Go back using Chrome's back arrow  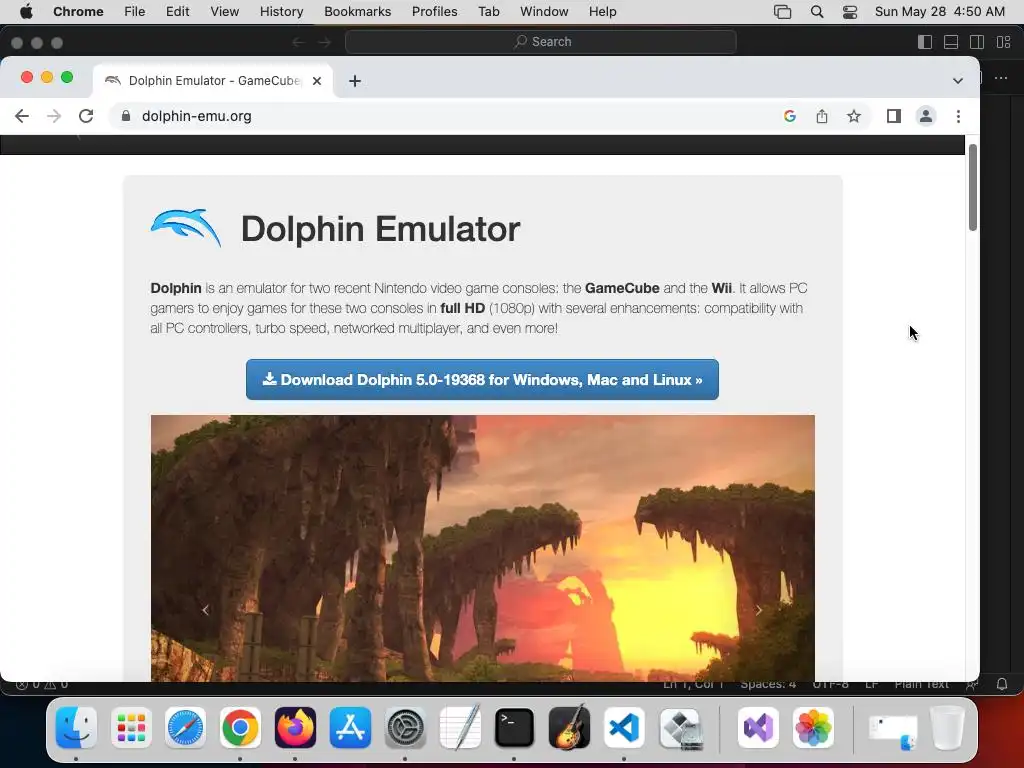click(x=22, y=116)
